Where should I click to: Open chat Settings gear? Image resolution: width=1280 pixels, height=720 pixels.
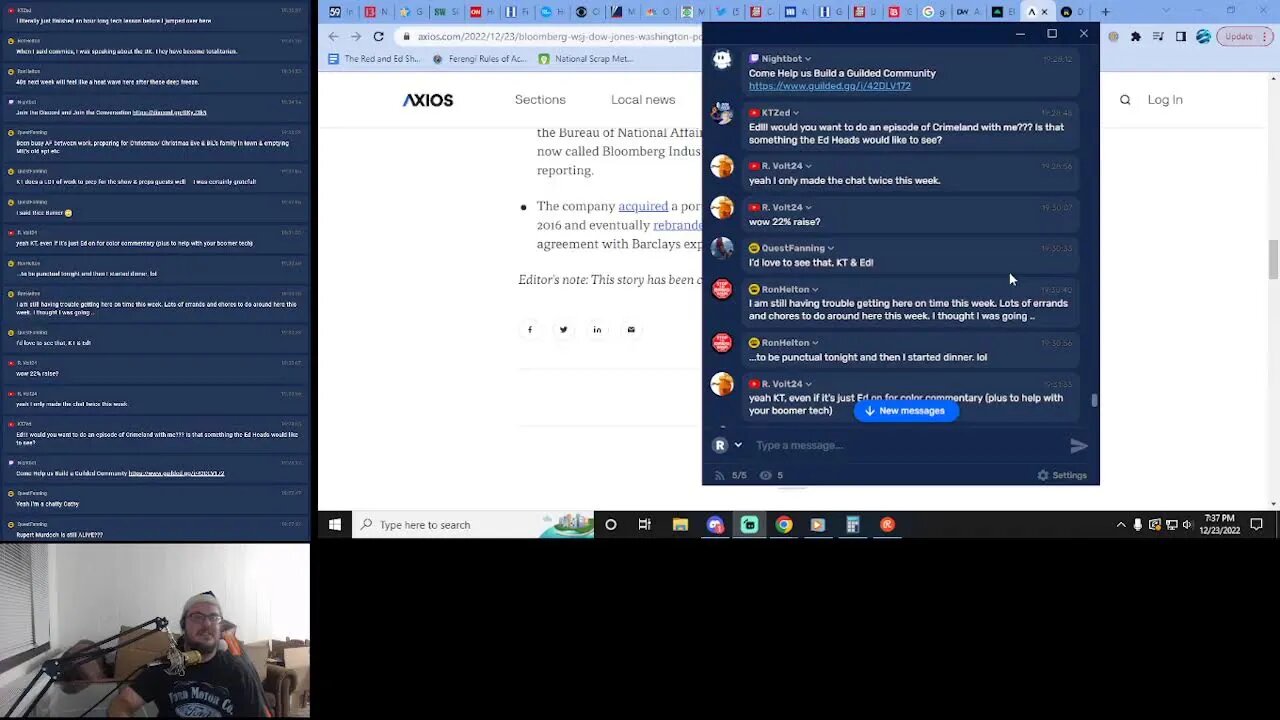pos(1062,475)
